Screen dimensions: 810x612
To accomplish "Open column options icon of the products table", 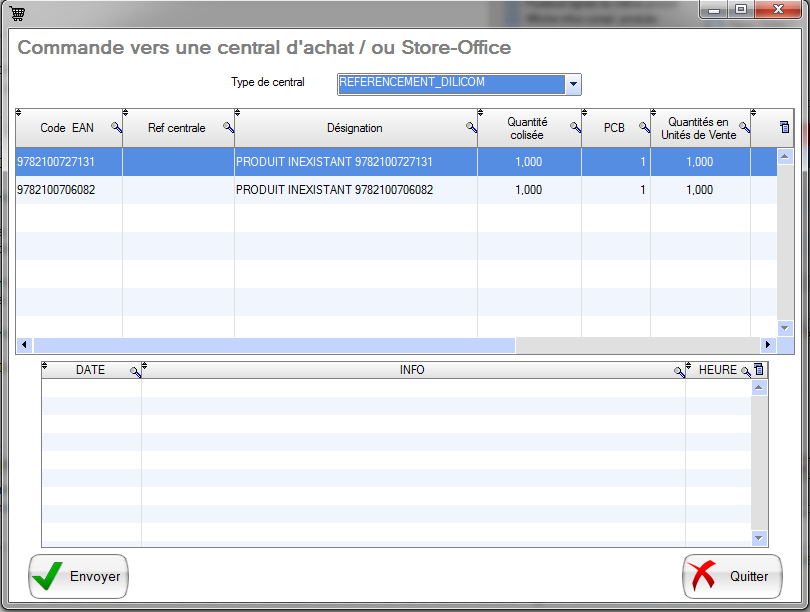I will pos(784,127).
